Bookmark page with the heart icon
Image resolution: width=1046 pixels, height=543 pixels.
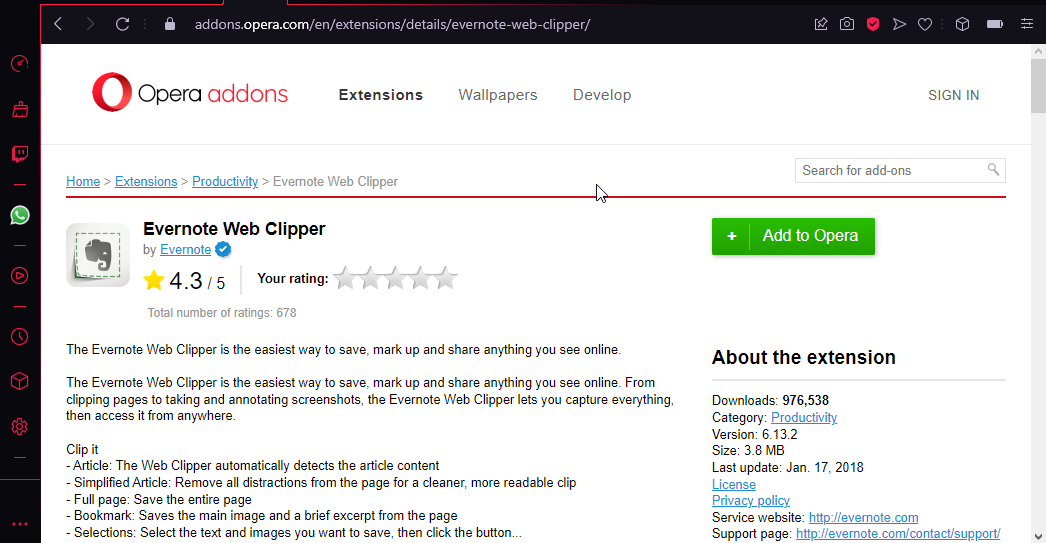click(x=925, y=24)
